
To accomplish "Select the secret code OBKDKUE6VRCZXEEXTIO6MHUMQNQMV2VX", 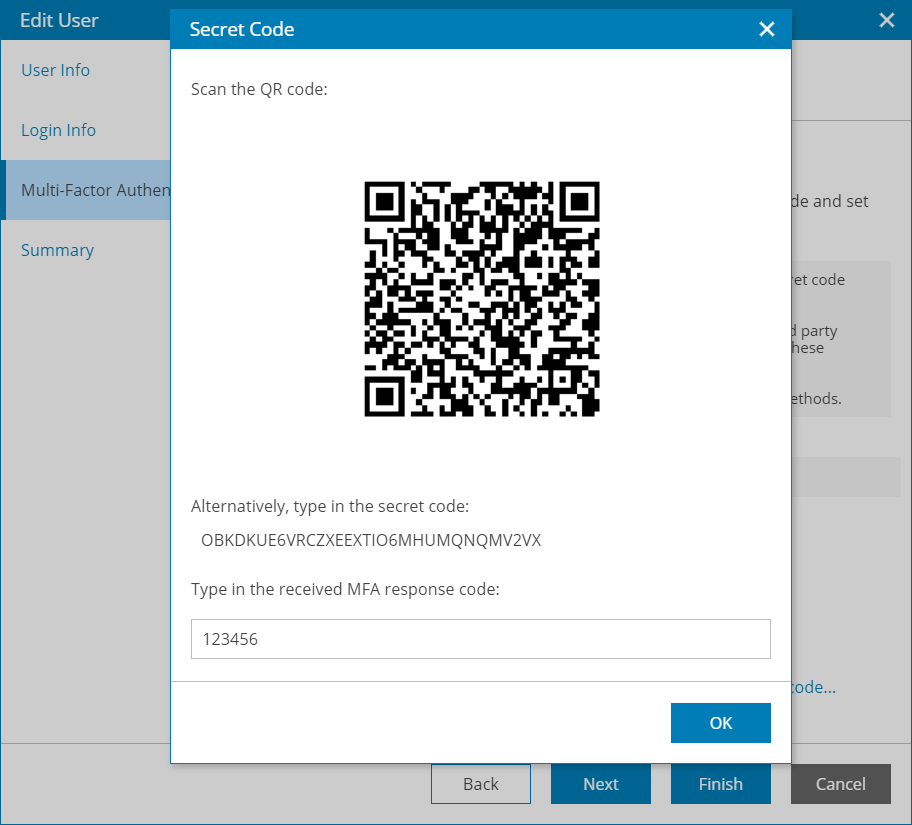I will pos(371,540).
